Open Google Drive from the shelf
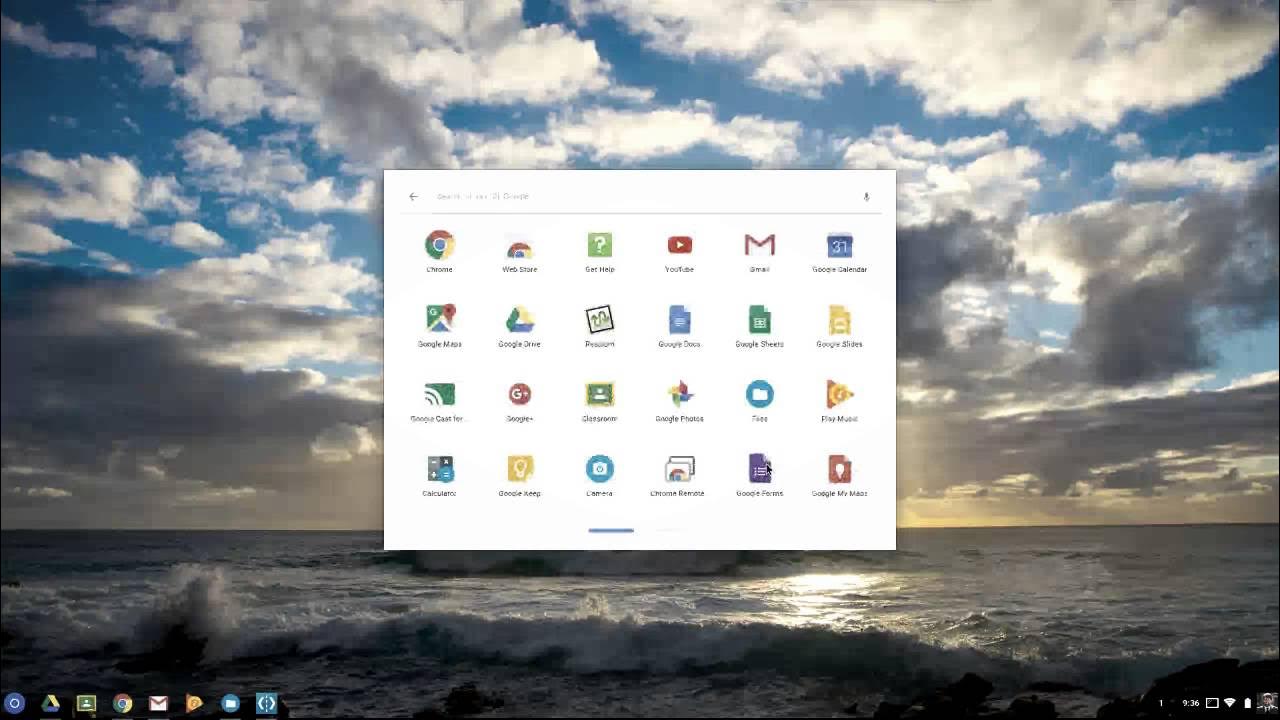The width and height of the screenshot is (1280, 720). [50, 703]
